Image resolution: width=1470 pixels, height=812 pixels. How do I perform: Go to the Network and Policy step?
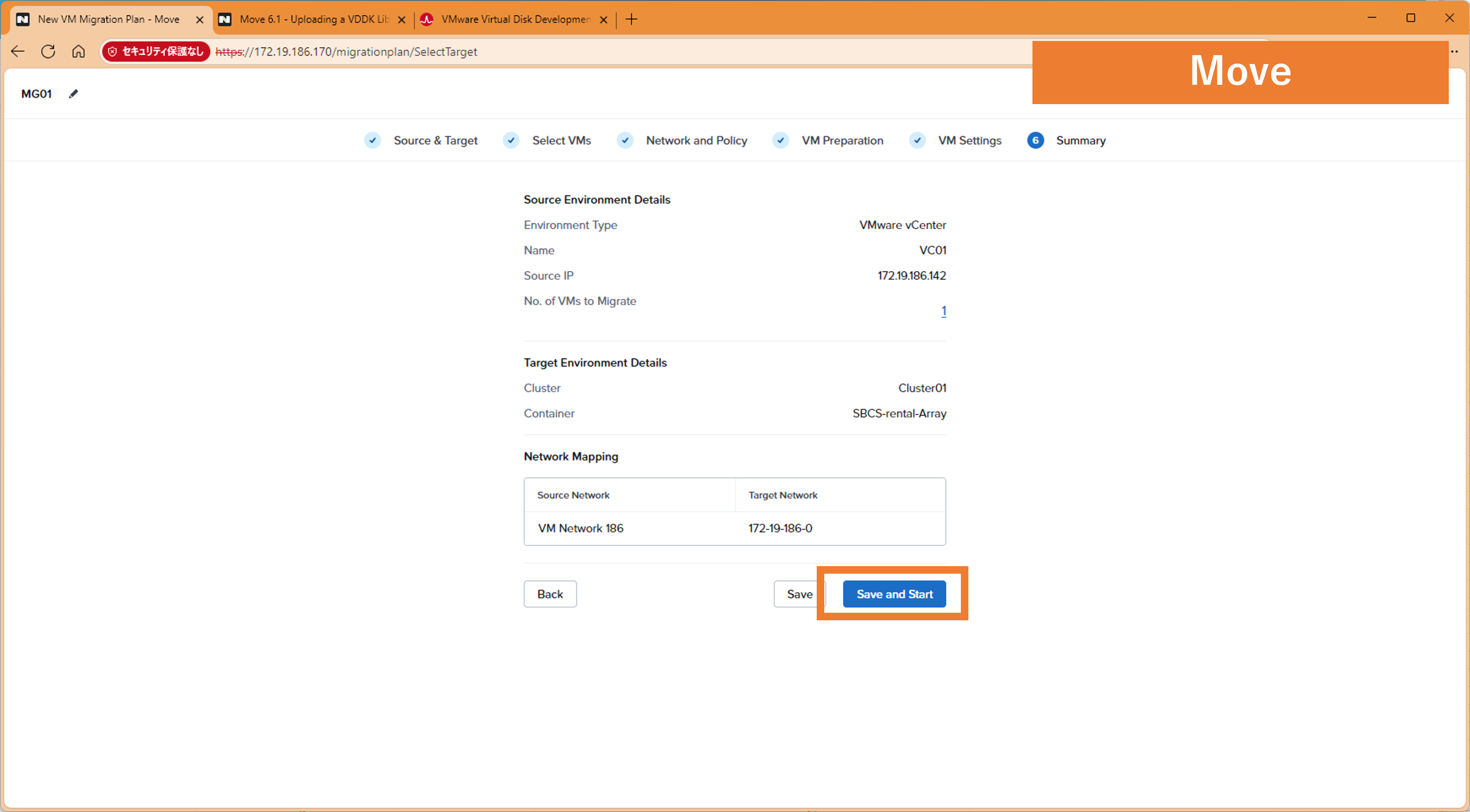[x=696, y=140]
